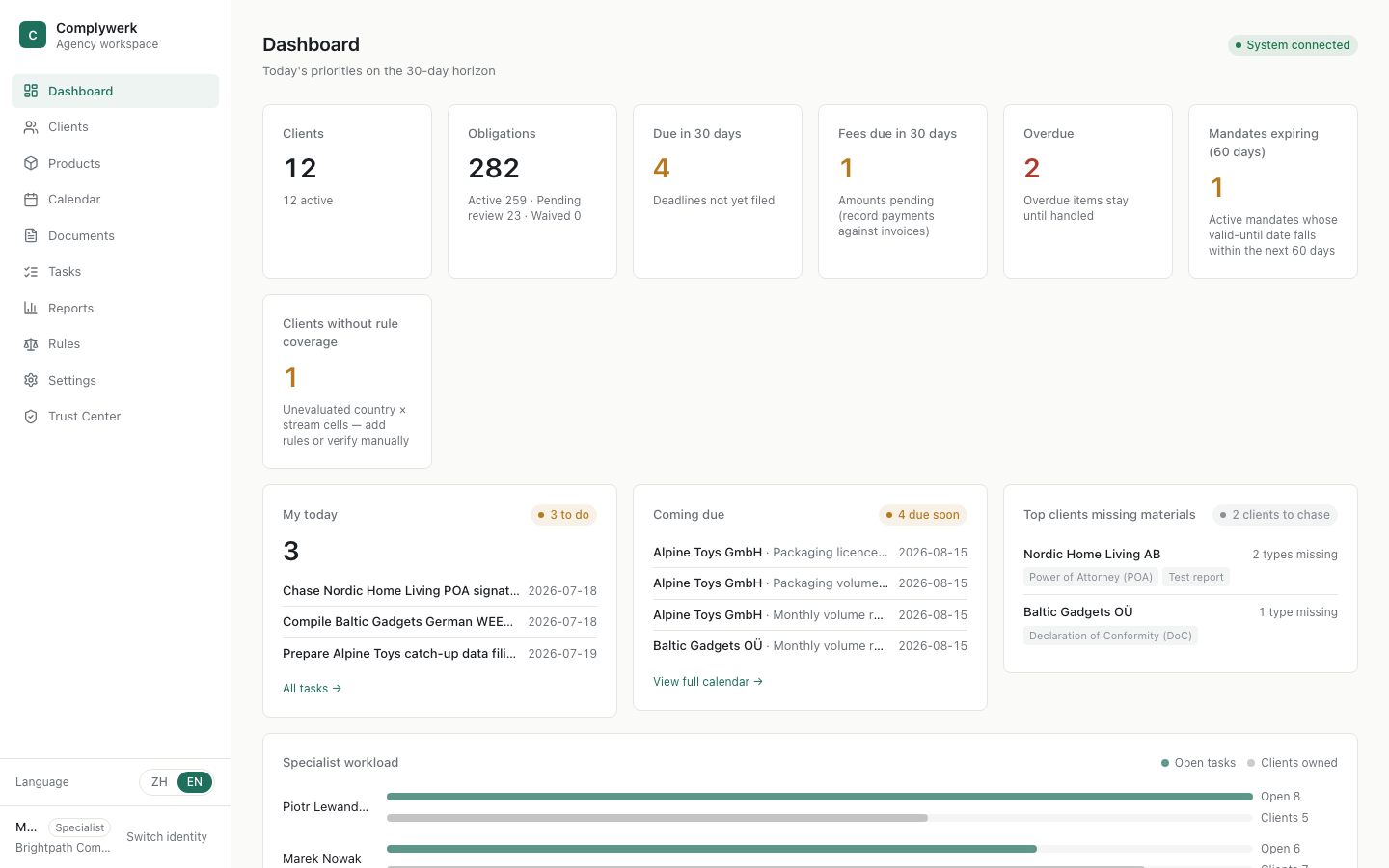Open the Overdue summary card
Screen dimensions: 1389x868
pos(1088,191)
